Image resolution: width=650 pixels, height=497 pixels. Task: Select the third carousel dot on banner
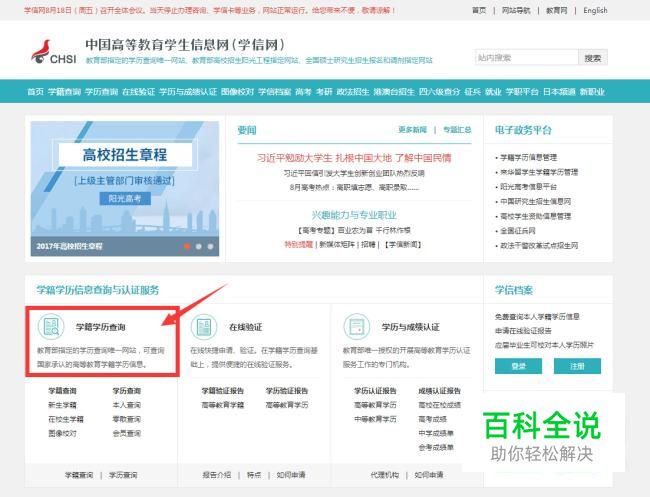pos(210,246)
